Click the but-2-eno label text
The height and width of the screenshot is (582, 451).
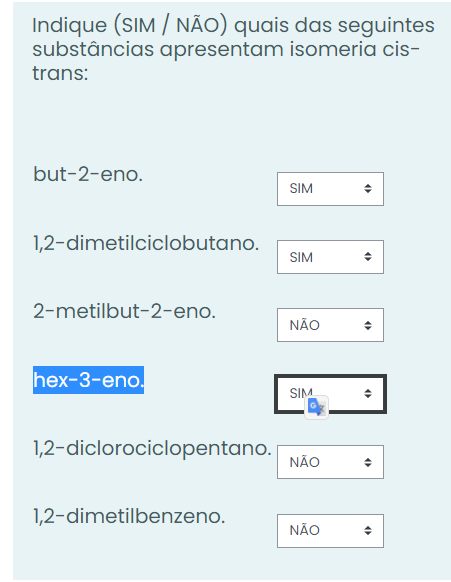click(x=88, y=174)
